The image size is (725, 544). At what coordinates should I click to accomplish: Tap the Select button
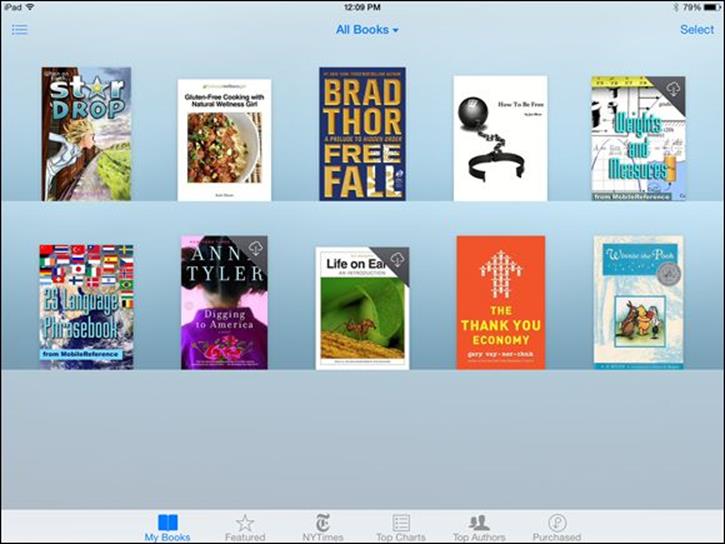point(696,30)
